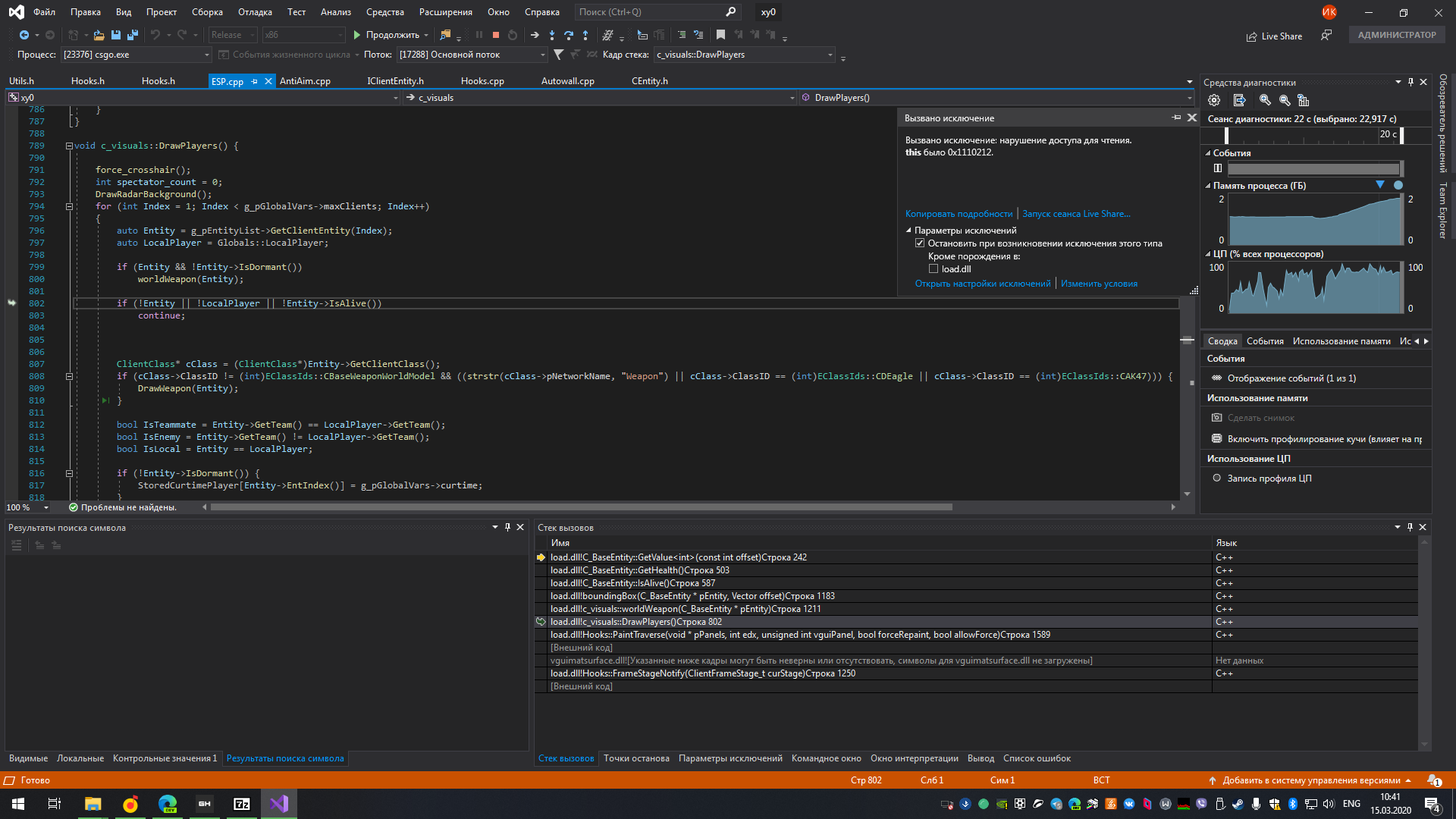This screenshot has height=819, width=1456.
Task: Collapse the Exception Settings section
Action: 908,231
